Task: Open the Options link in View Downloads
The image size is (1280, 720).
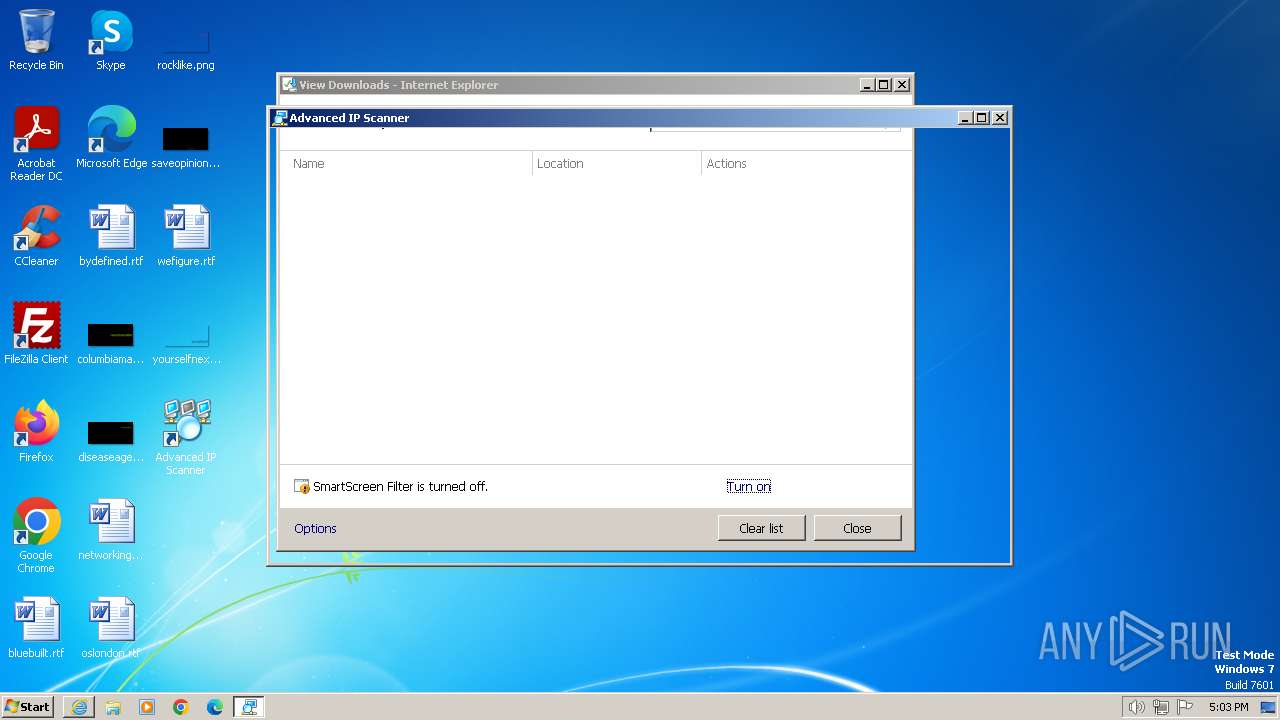Action: 315,528
